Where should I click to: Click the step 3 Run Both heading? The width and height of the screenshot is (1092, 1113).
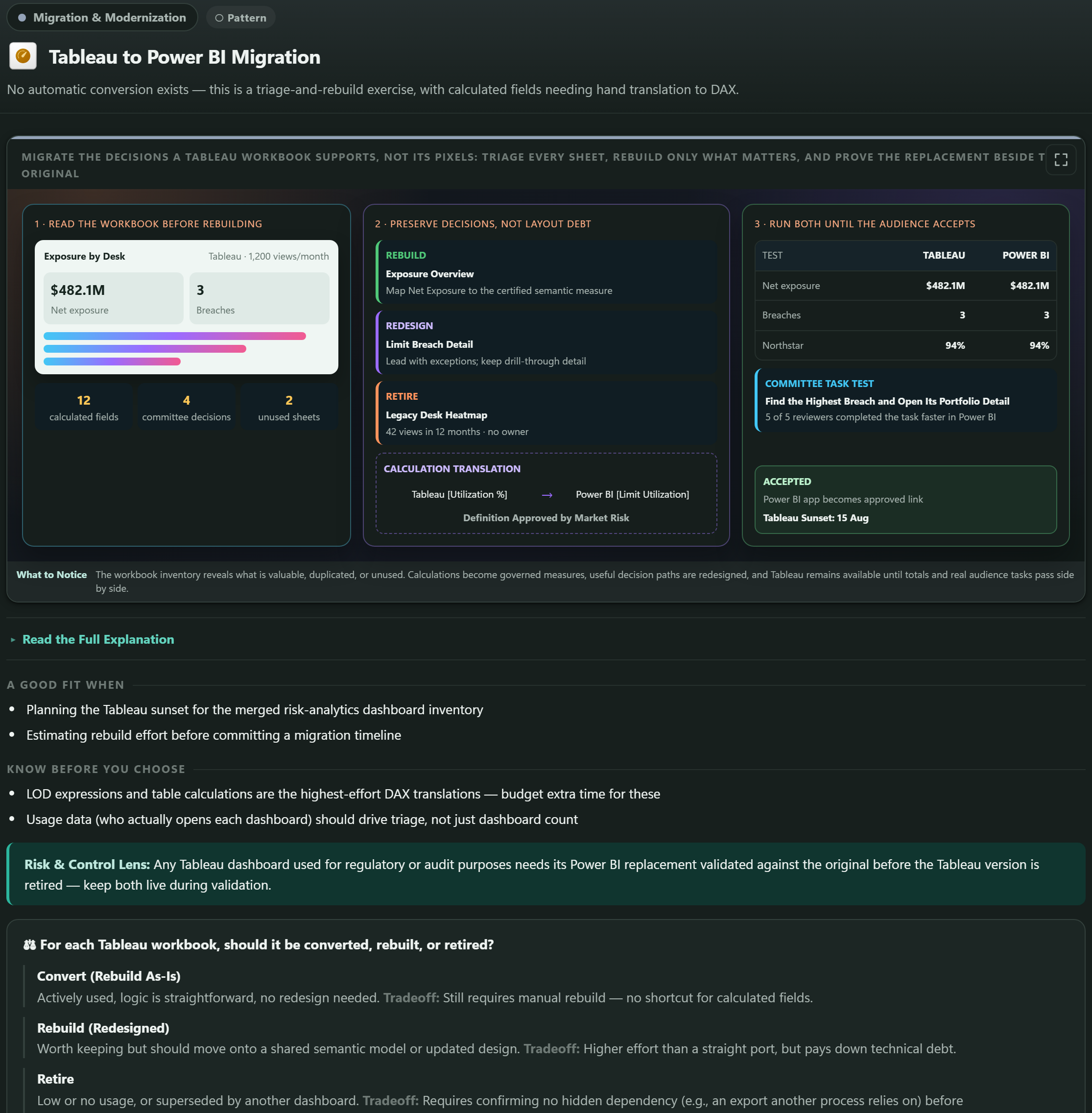point(865,224)
